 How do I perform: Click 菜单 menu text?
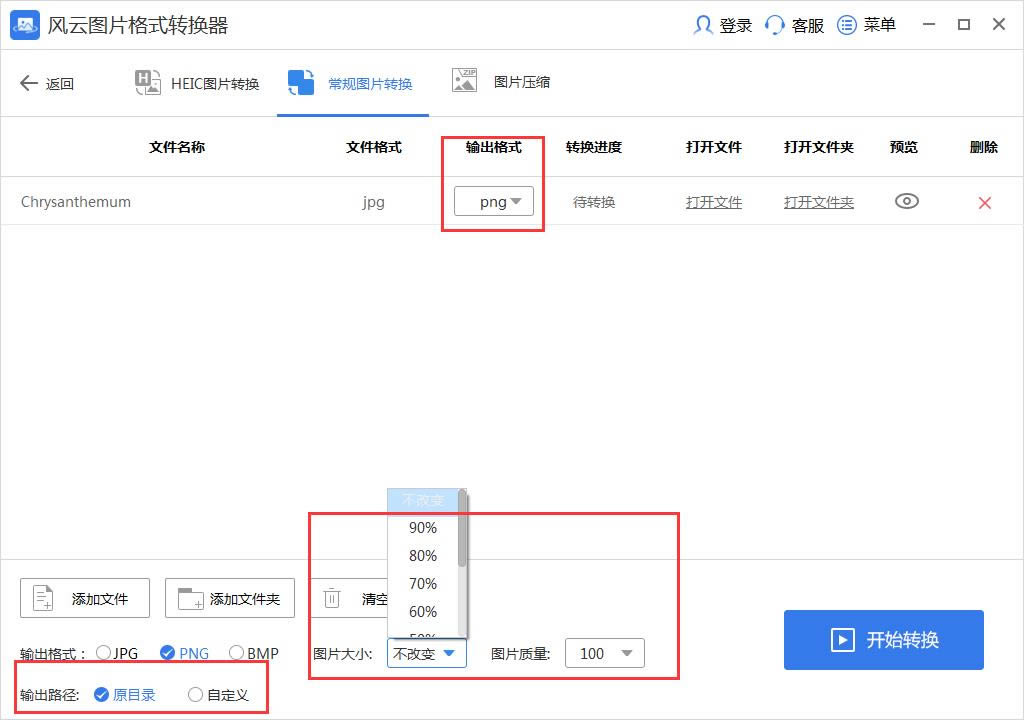pyautogui.click(x=880, y=25)
